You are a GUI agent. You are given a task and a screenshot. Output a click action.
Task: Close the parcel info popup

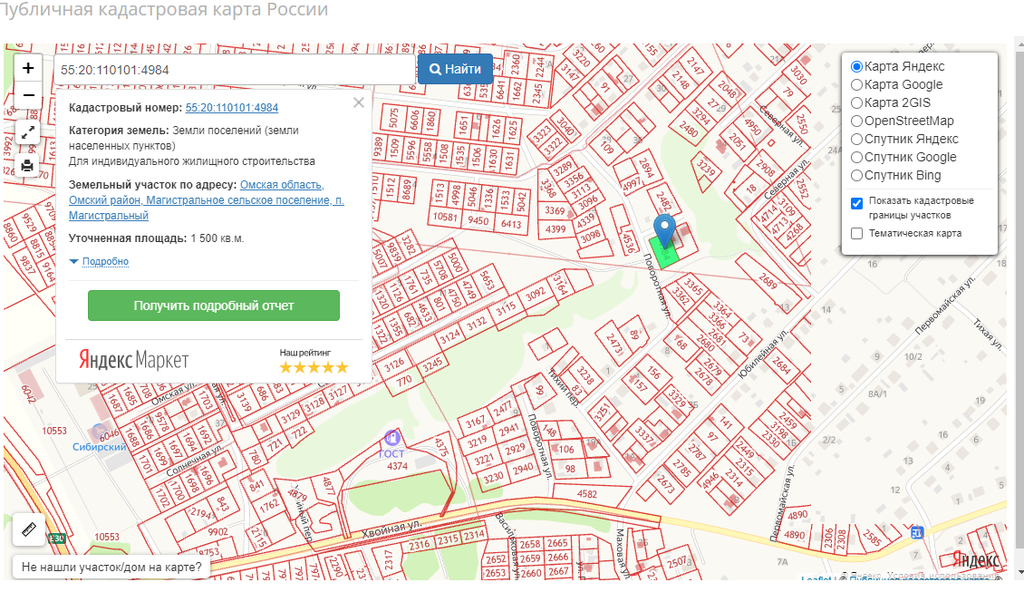(x=359, y=103)
